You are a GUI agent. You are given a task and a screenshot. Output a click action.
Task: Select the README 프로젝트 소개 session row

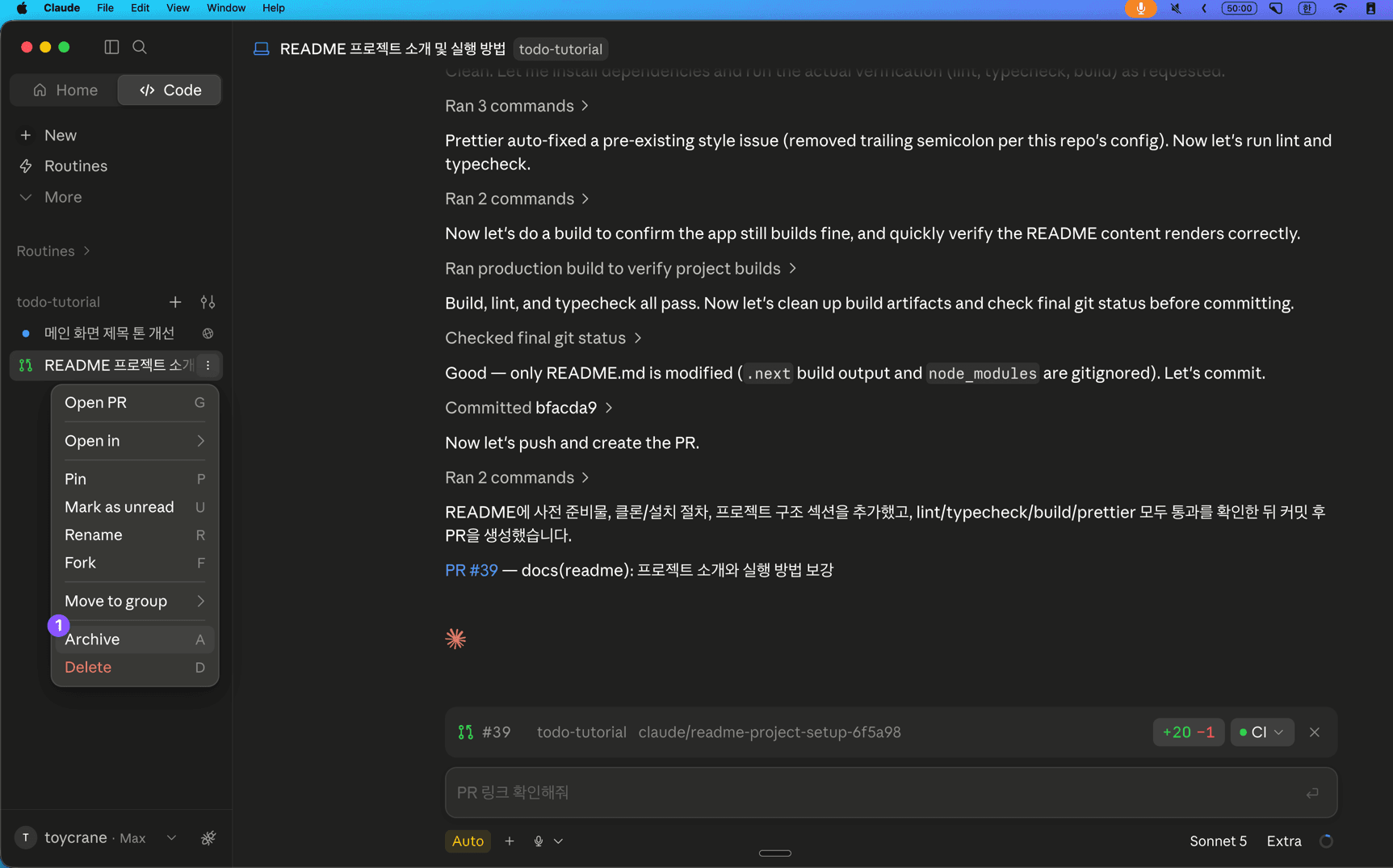point(115,365)
